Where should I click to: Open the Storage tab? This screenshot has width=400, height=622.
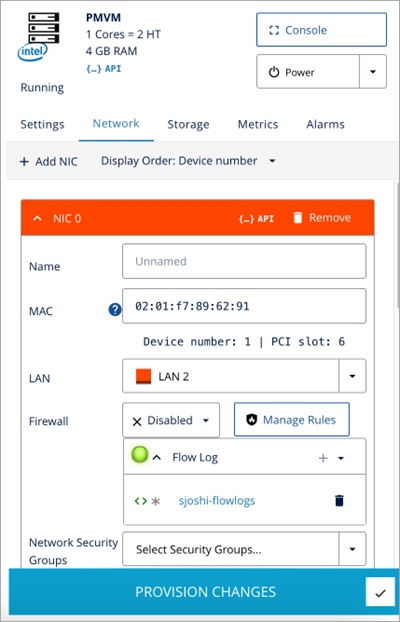click(x=188, y=124)
